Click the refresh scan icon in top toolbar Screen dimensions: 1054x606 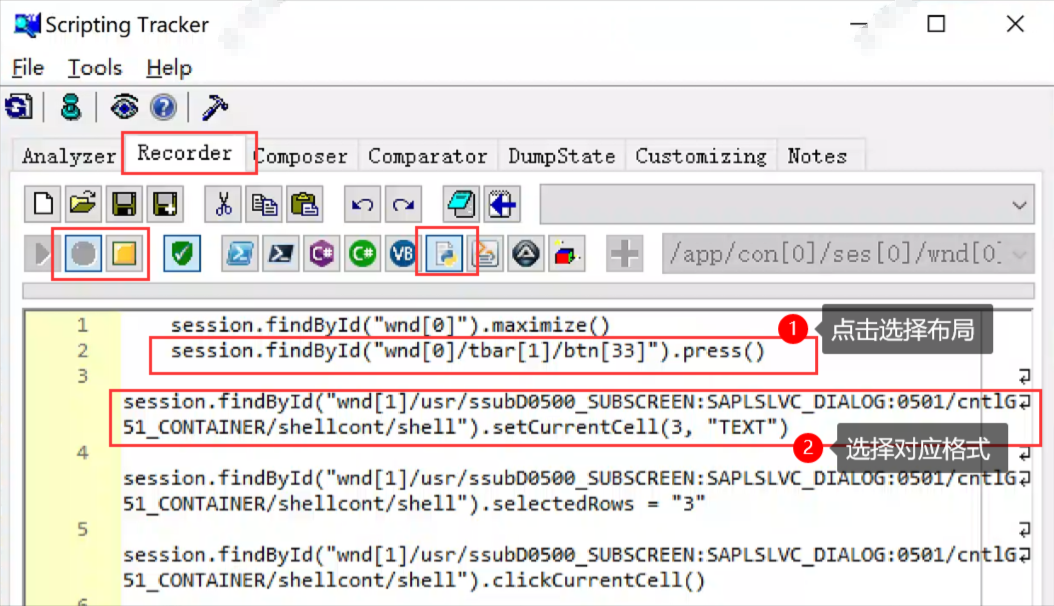(x=19, y=107)
